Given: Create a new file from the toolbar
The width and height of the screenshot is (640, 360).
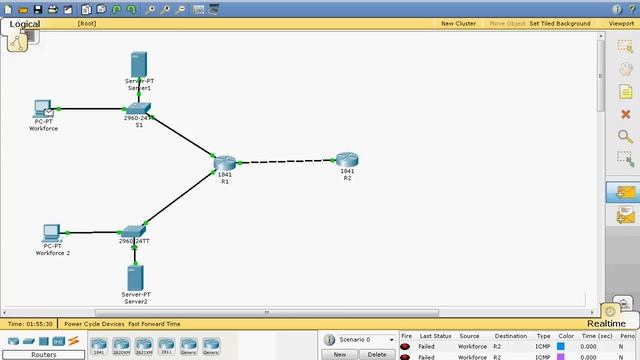Looking at the screenshot, I should pyautogui.click(x=8, y=9).
